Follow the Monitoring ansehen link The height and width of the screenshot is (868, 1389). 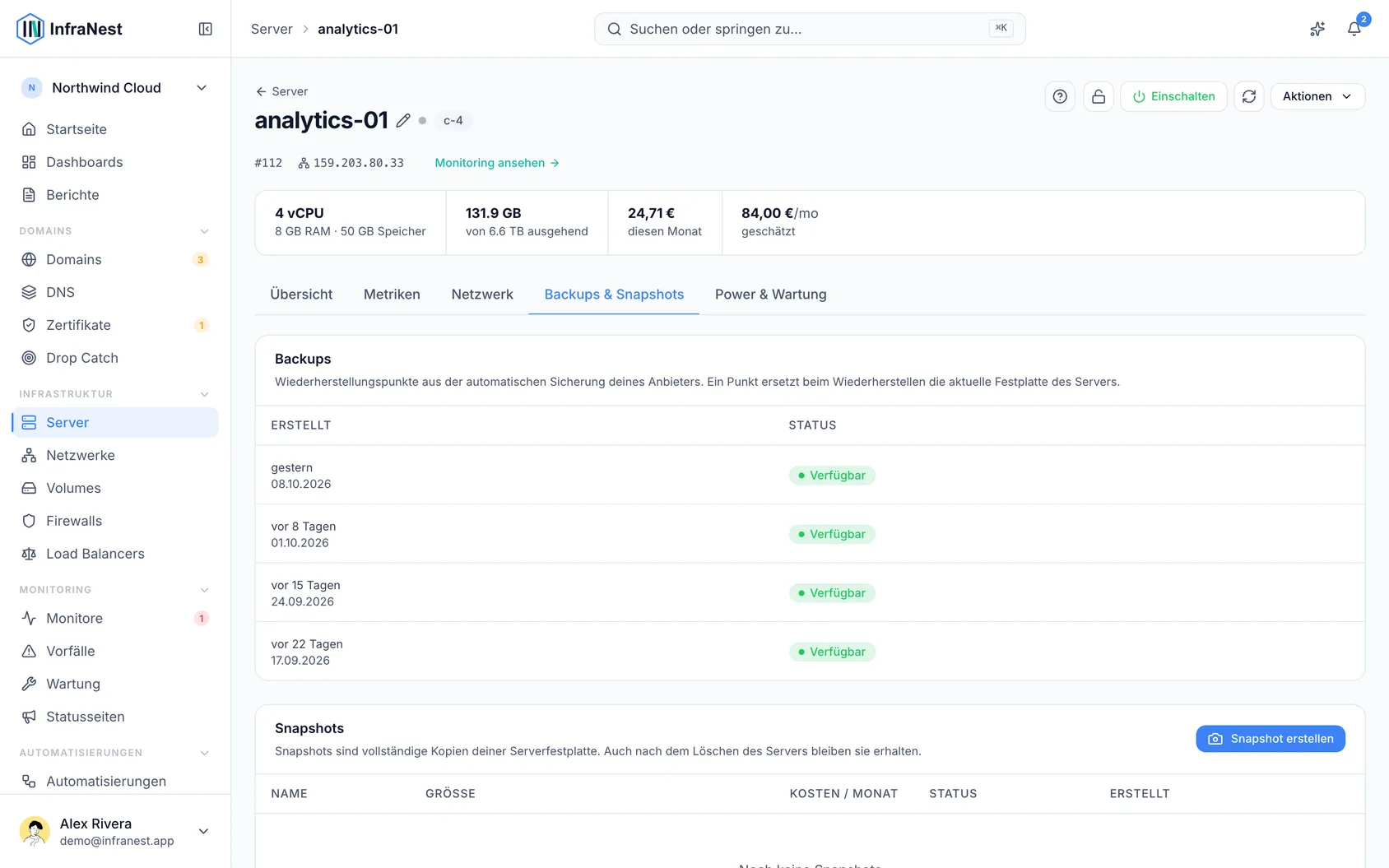[x=497, y=163]
